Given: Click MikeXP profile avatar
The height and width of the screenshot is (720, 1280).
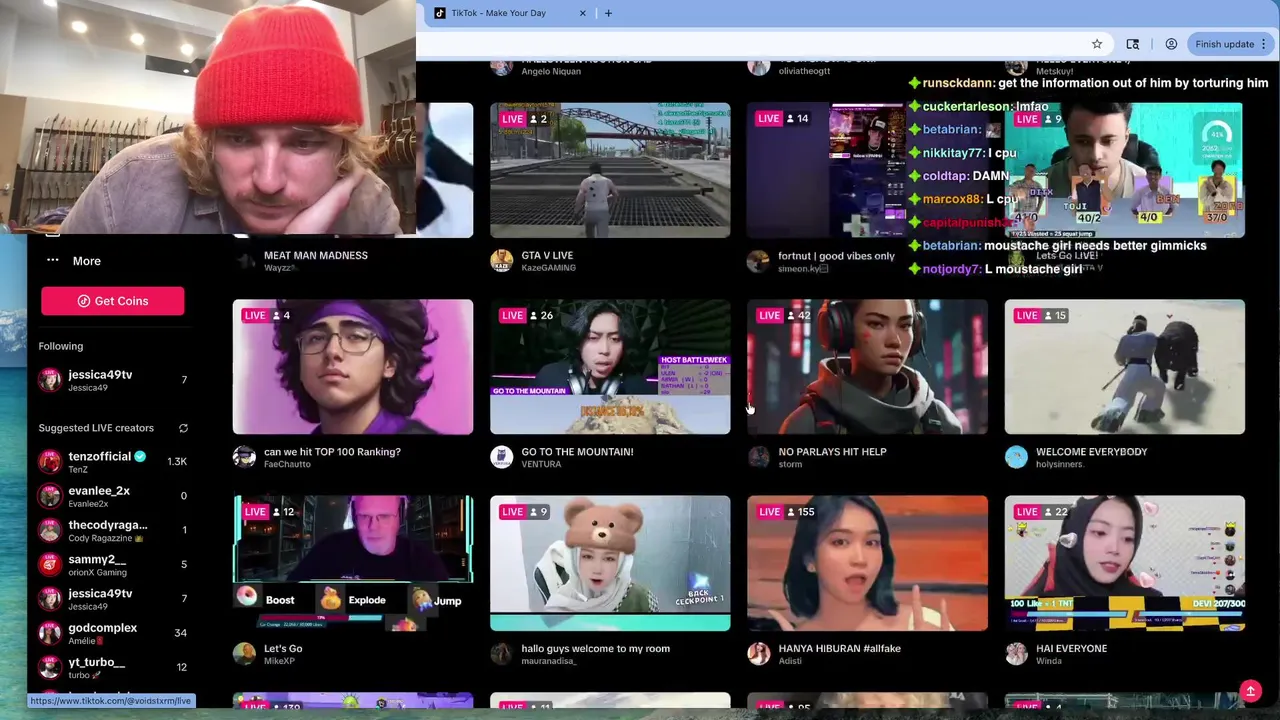Looking at the screenshot, I should tap(244, 654).
